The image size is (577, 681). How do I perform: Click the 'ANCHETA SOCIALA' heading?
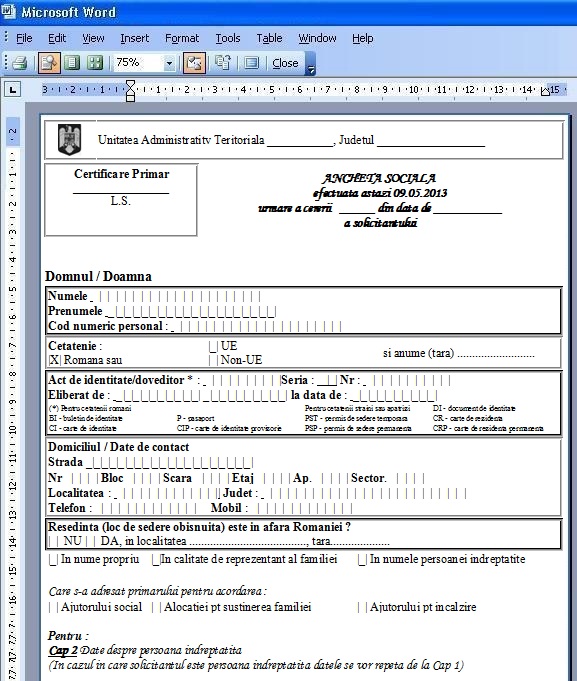point(379,178)
